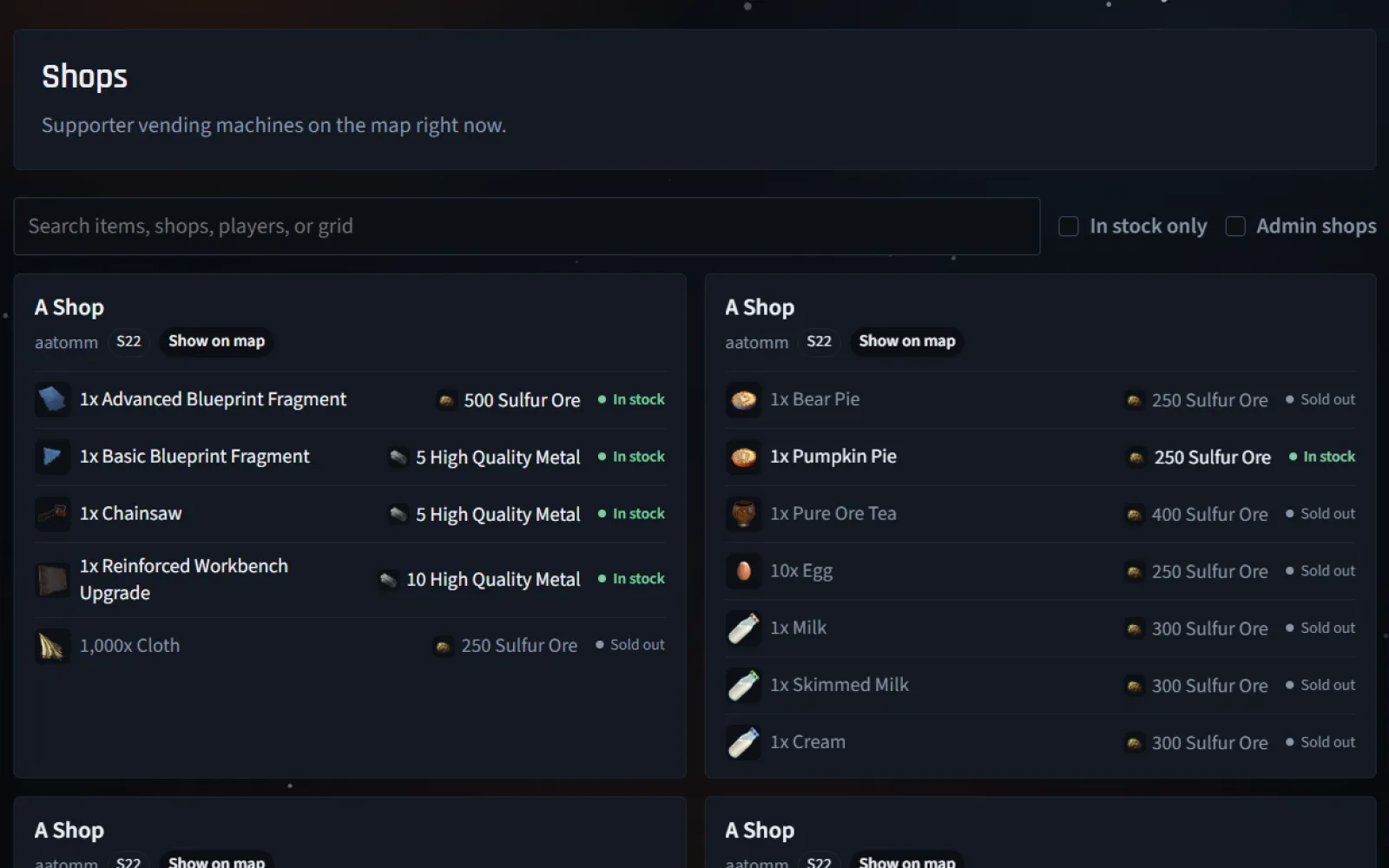The image size is (1389, 868).
Task: Click the In stock status for Pumpkin Pie
Action: tap(1322, 457)
